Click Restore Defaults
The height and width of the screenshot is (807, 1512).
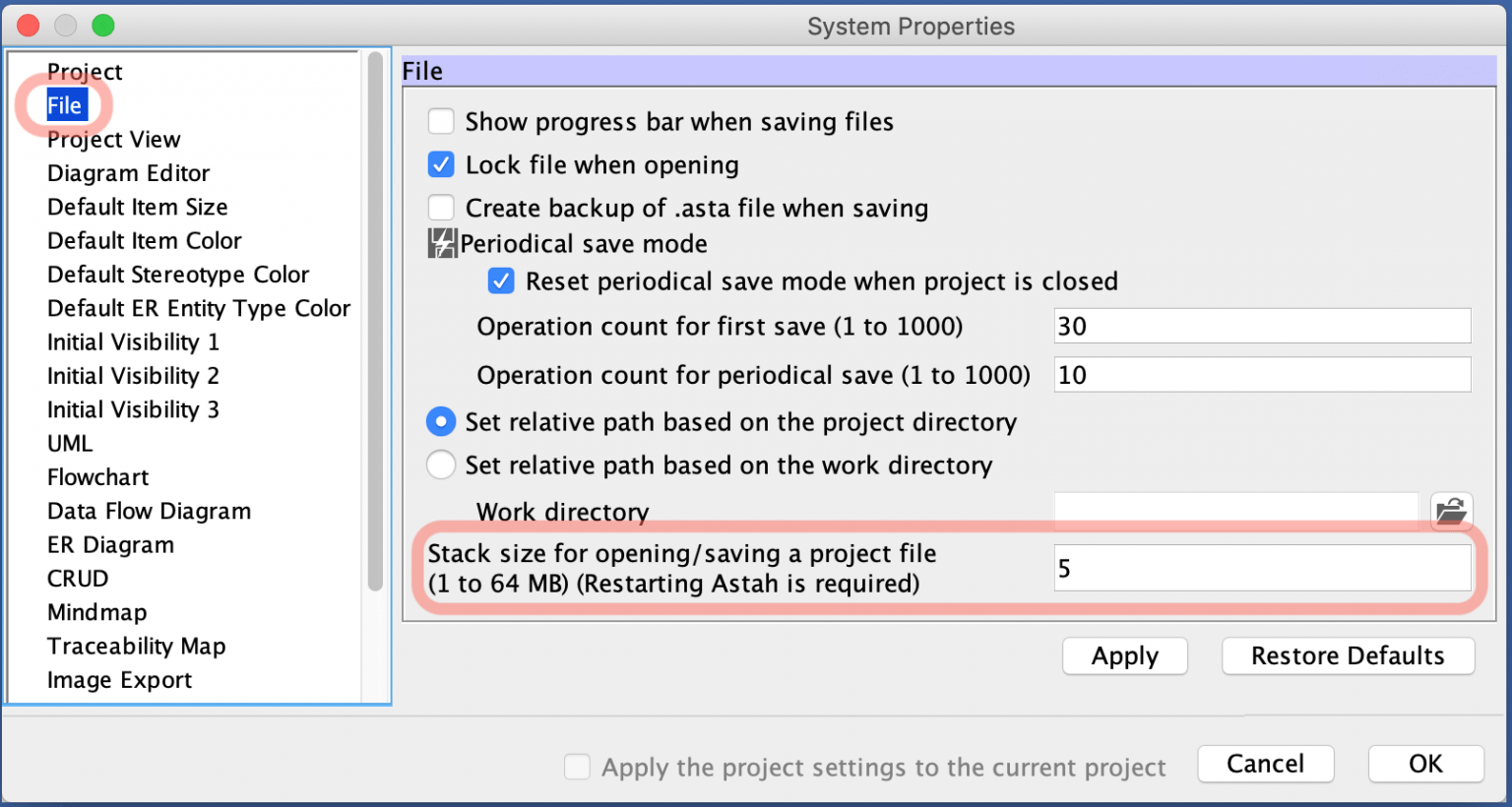pyautogui.click(x=1348, y=655)
